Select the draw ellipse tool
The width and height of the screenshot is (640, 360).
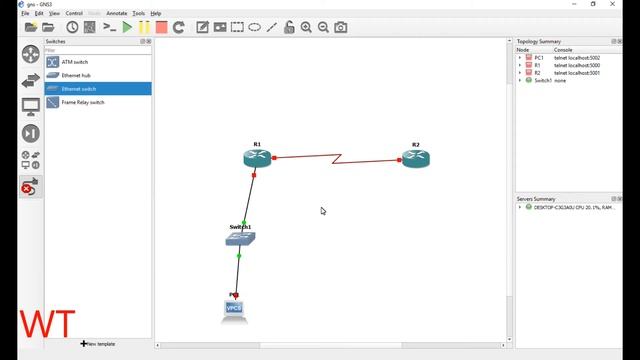255,27
